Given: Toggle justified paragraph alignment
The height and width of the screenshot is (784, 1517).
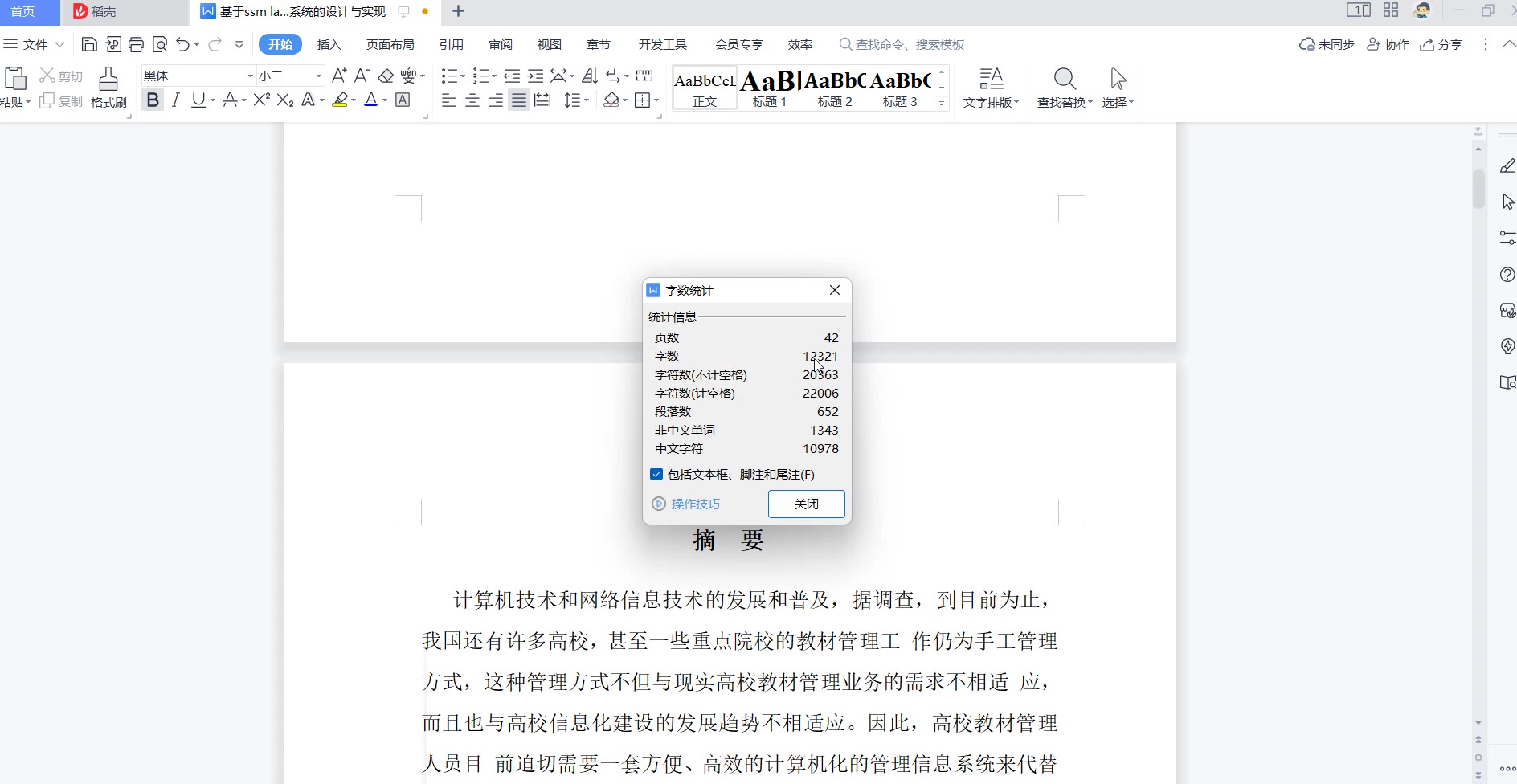Looking at the screenshot, I should [x=519, y=100].
